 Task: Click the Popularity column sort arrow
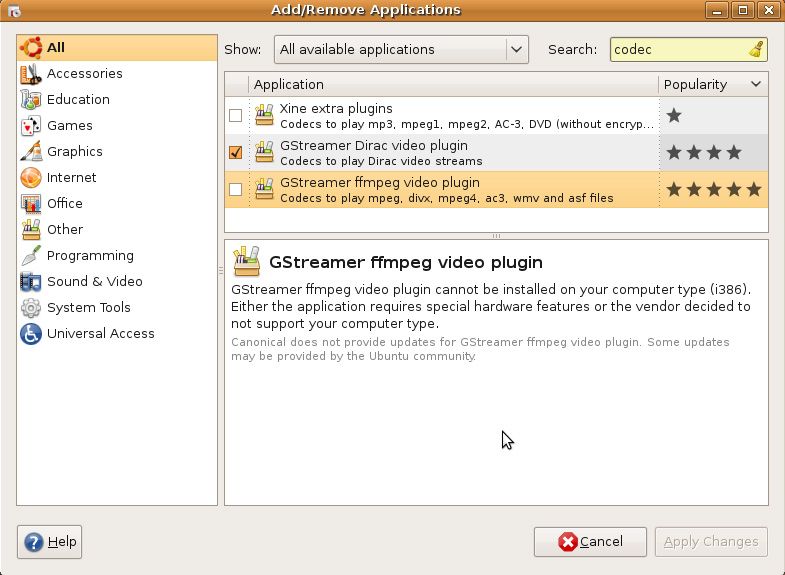(x=756, y=84)
